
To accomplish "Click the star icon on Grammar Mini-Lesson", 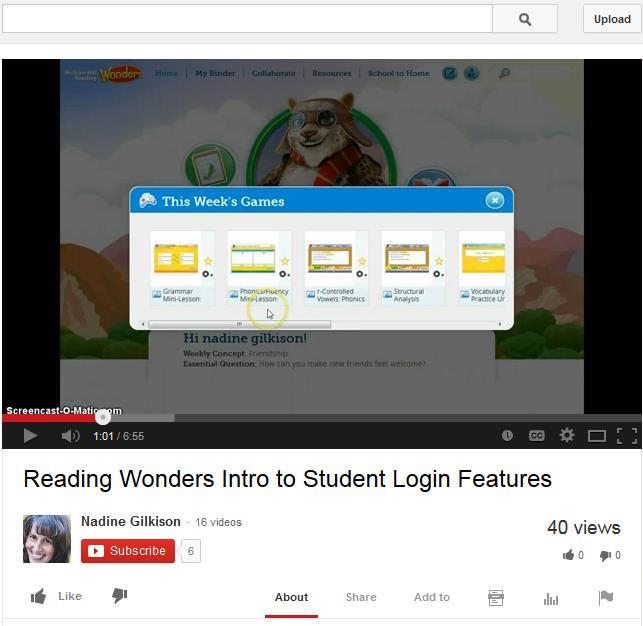I will [208, 261].
